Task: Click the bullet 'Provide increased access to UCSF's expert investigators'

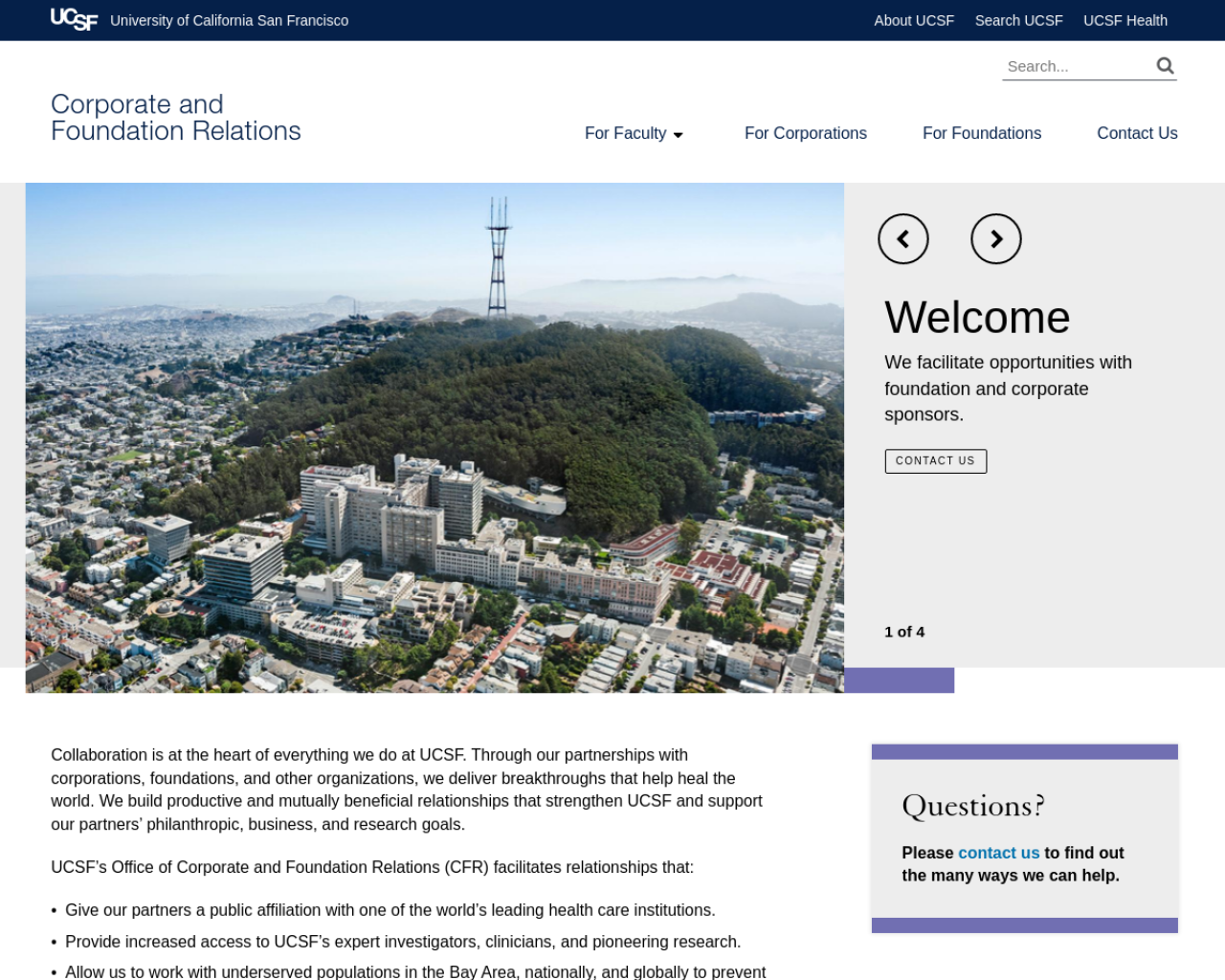Action: pyautogui.click(x=403, y=942)
